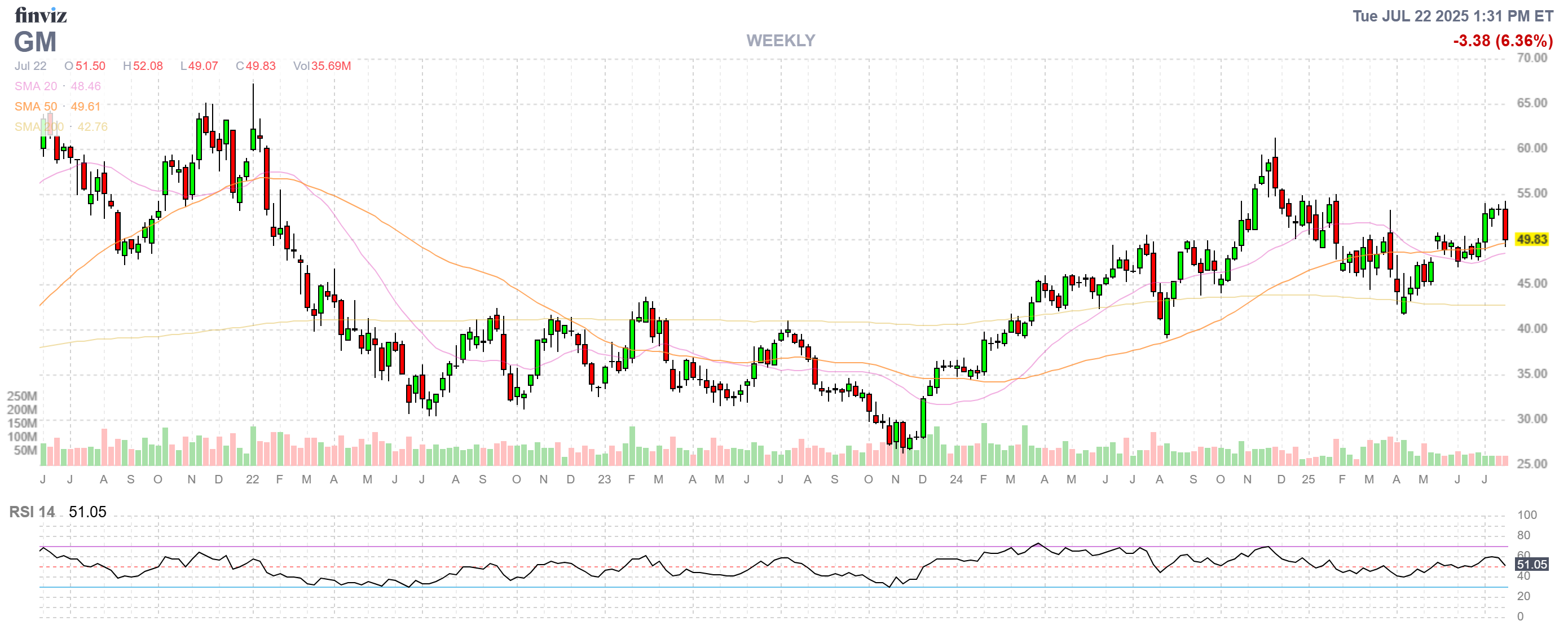Click the SMA 20 legend label
Viewport: 1568px width, 634px height.
[x=36, y=86]
